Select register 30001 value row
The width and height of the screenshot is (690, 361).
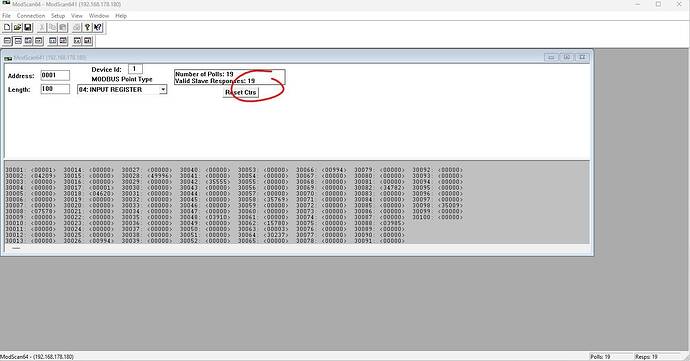pyautogui.click(x=30, y=170)
